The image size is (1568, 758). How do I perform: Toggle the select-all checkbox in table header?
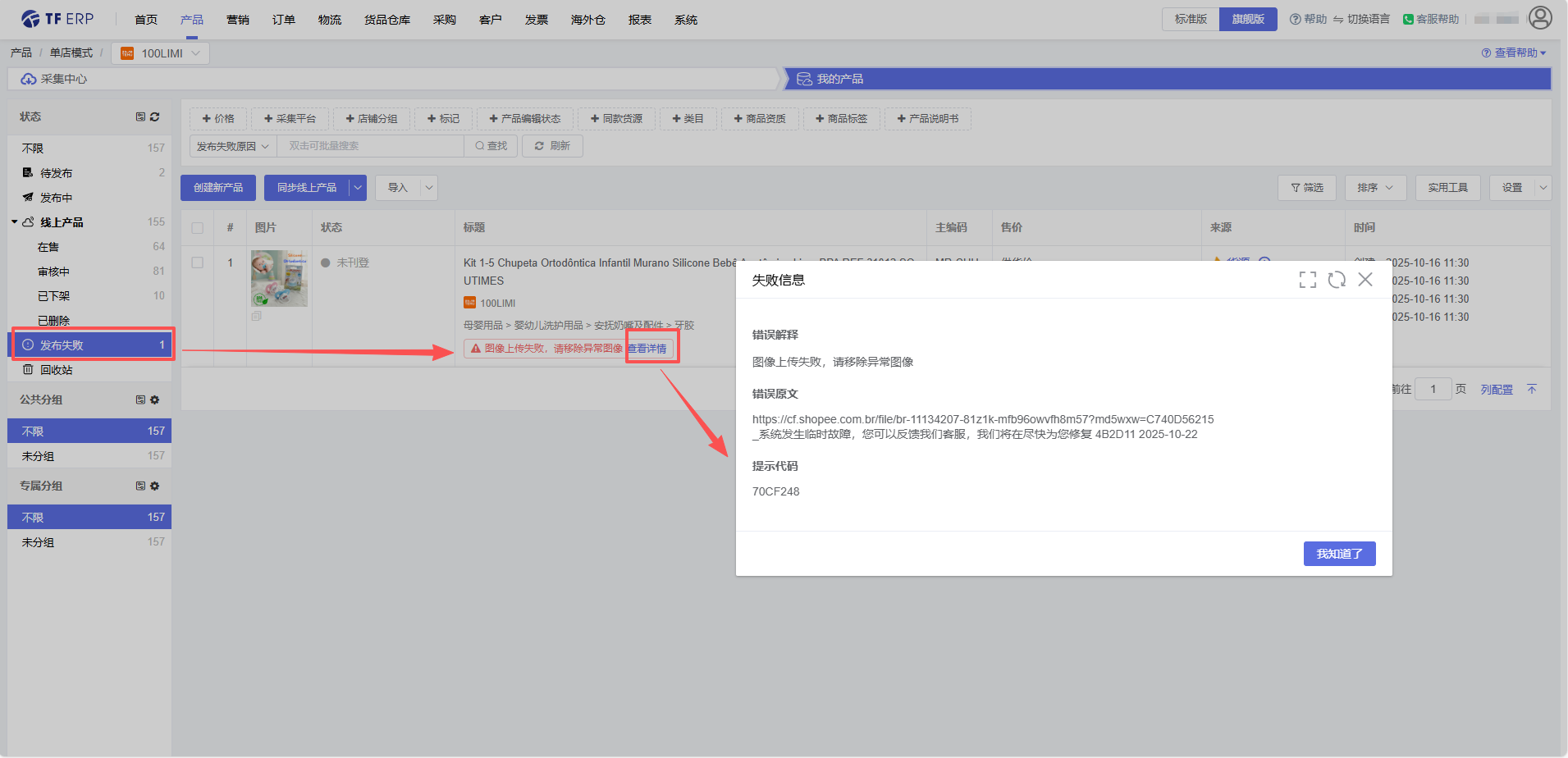click(198, 228)
